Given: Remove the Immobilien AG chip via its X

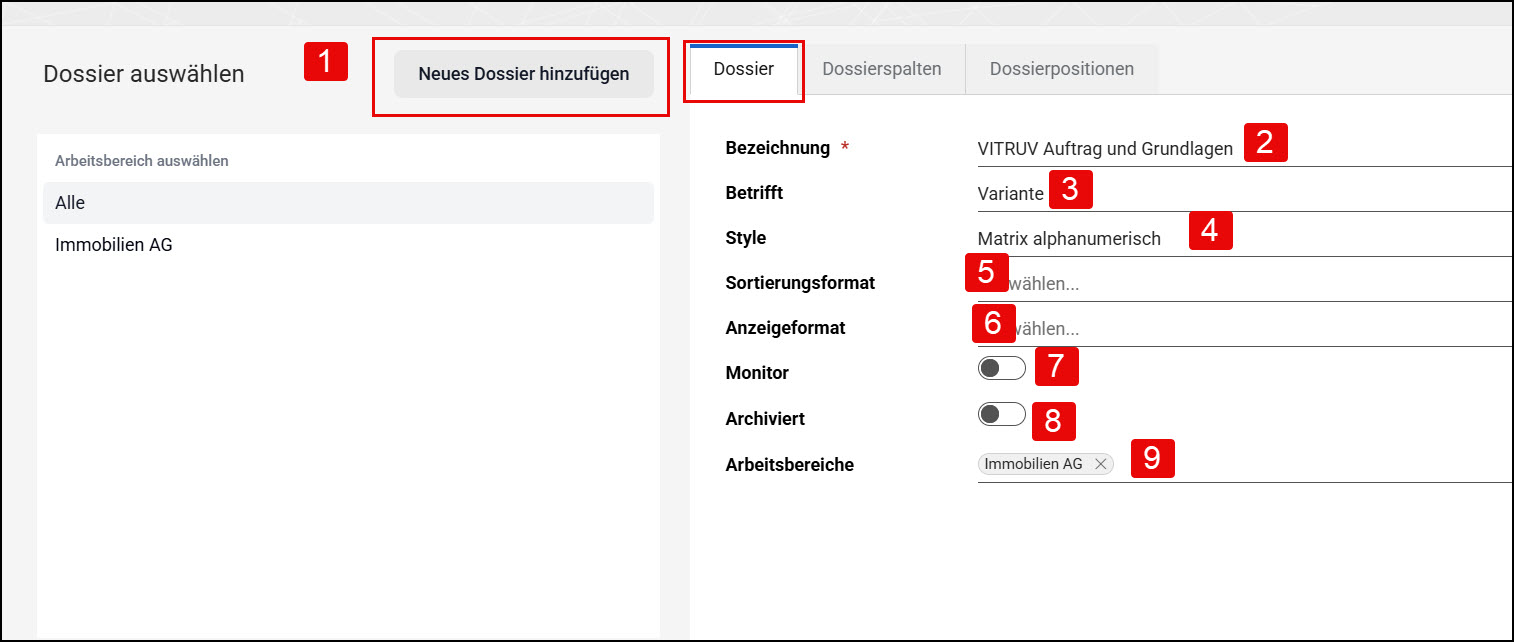Looking at the screenshot, I should pos(1100,464).
